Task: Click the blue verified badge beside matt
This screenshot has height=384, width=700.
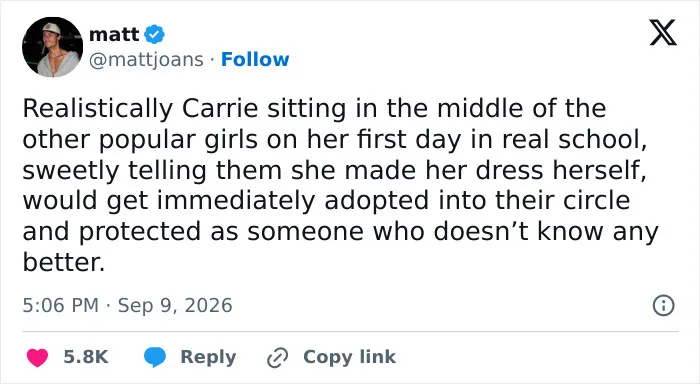Action: coord(154,35)
